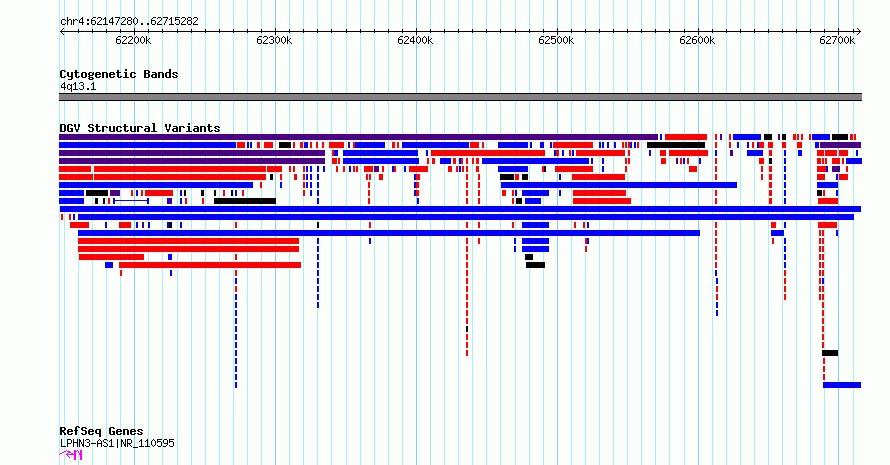Click the right arrowhead of the coordinate ruler
The width and height of the screenshot is (890, 465).
click(x=858, y=32)
